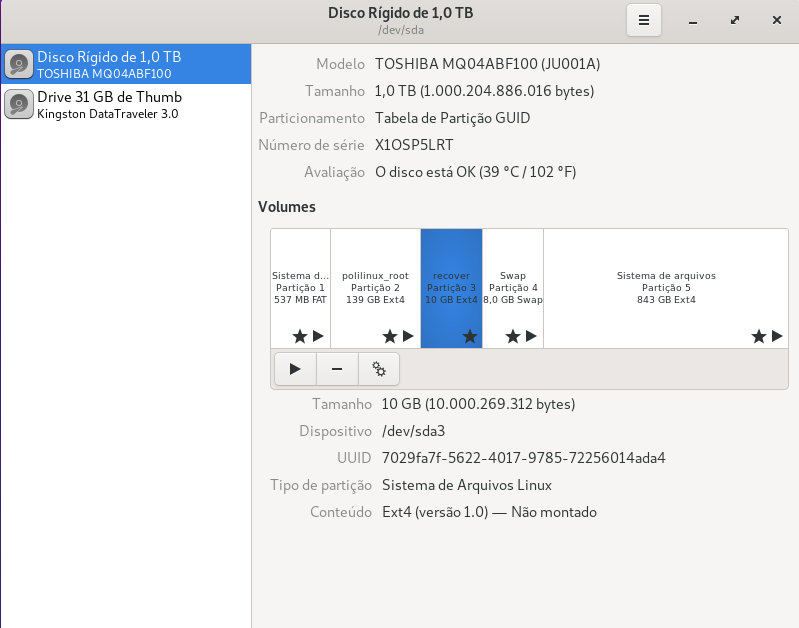
Task: Open additional partition options gears button
Action: pos(379,369)
